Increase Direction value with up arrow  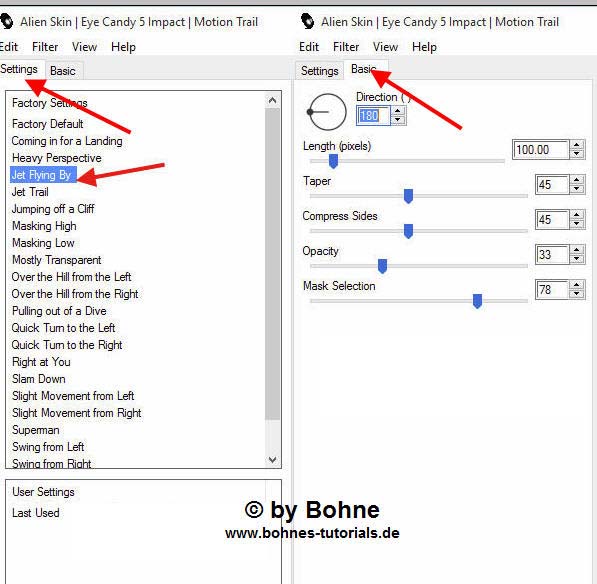click(x=398, y=111)
